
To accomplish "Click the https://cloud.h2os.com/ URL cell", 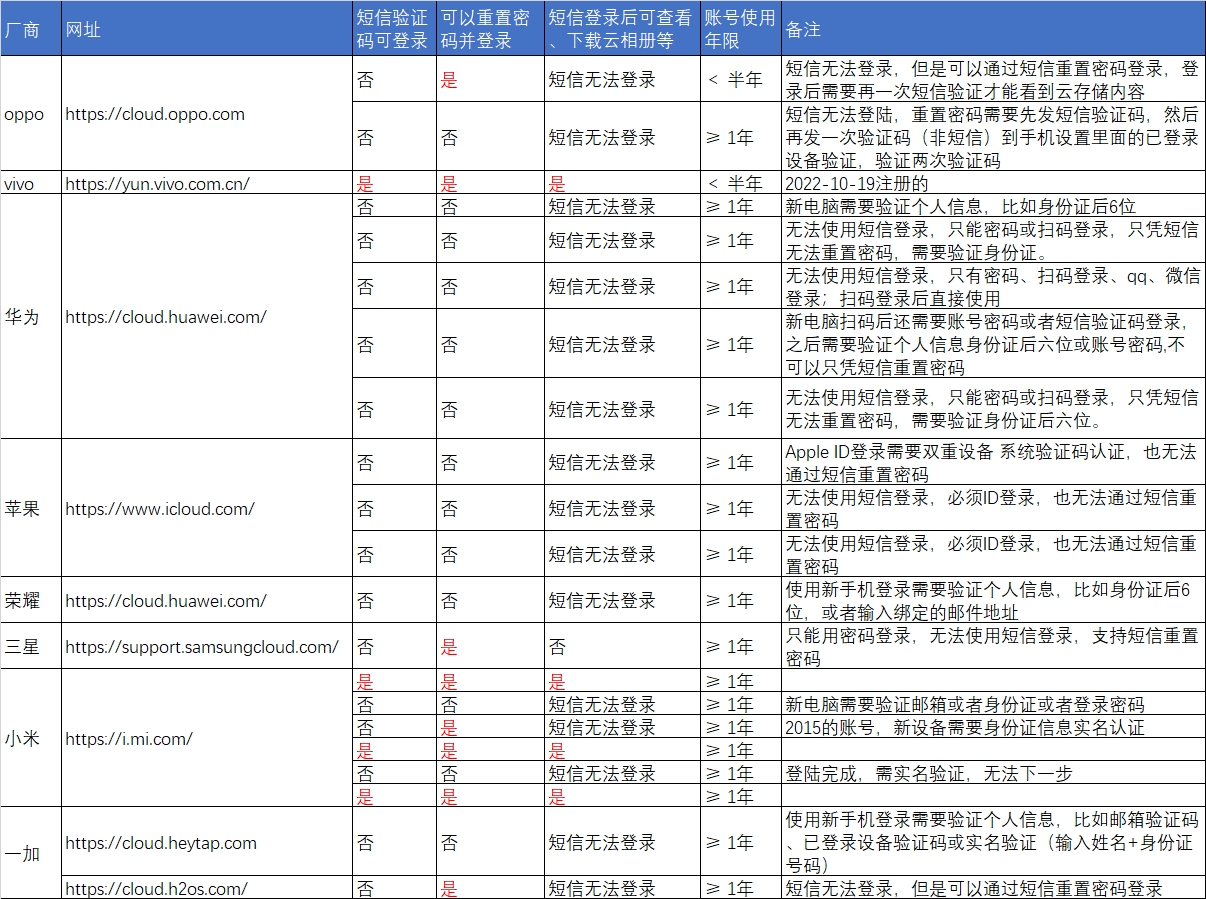I will pos(206,888).
